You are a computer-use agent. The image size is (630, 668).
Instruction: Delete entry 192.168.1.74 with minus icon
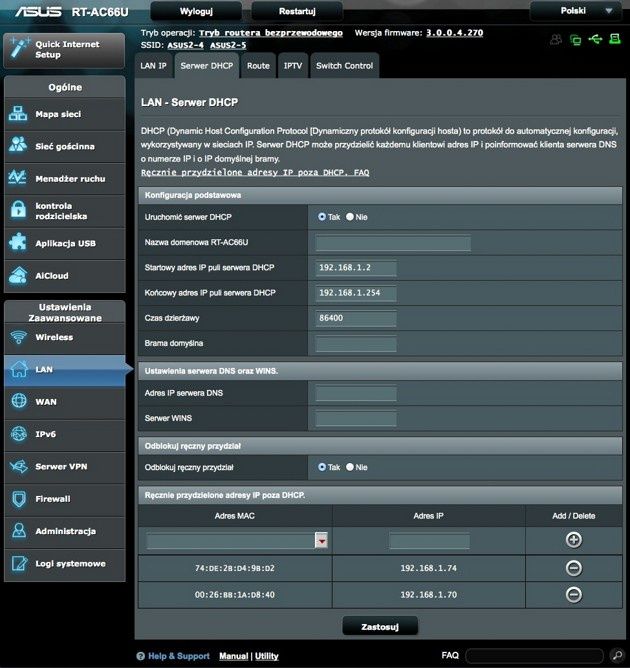574,568
